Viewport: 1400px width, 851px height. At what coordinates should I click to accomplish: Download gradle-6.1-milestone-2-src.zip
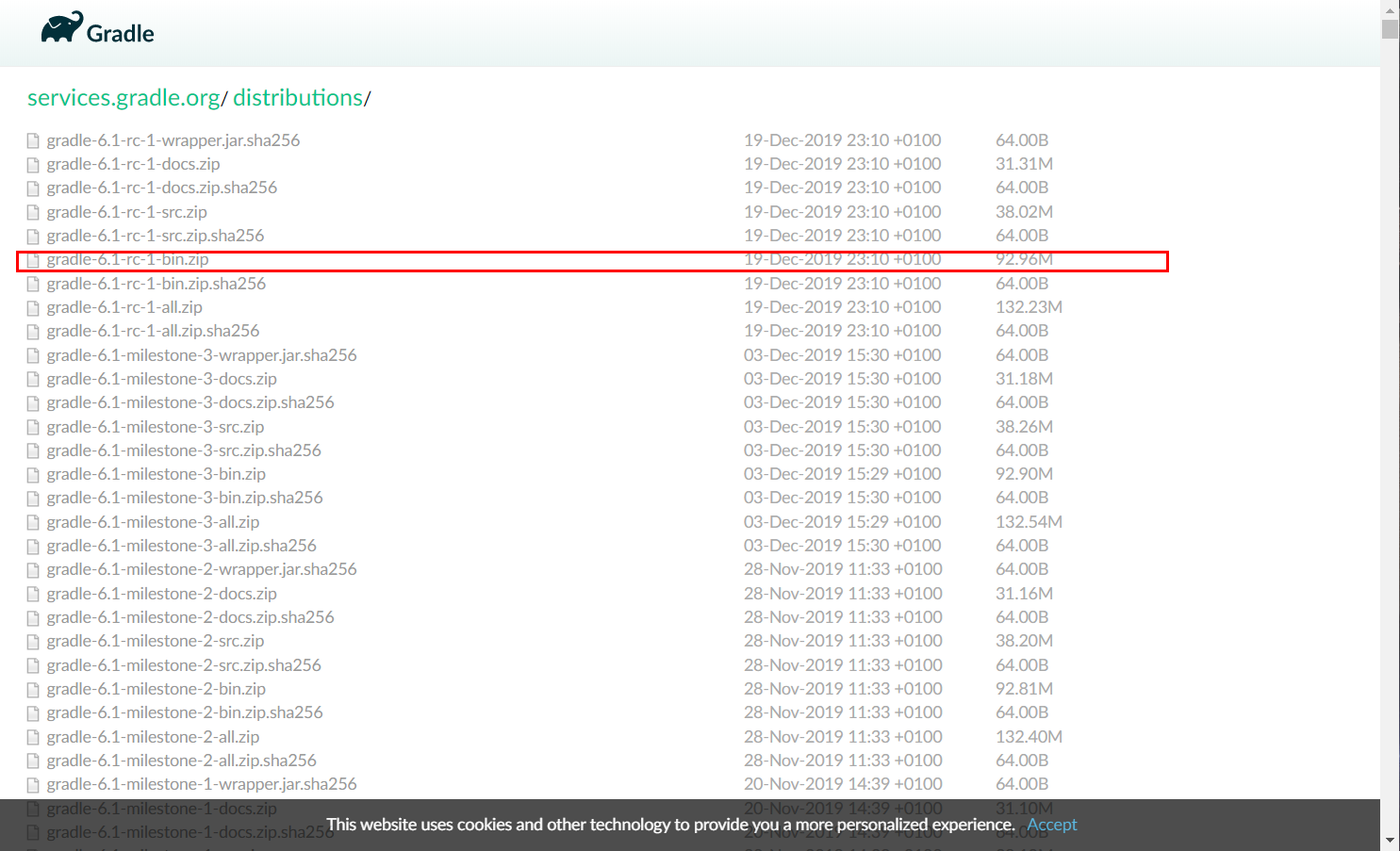click(x=156, y=641)
